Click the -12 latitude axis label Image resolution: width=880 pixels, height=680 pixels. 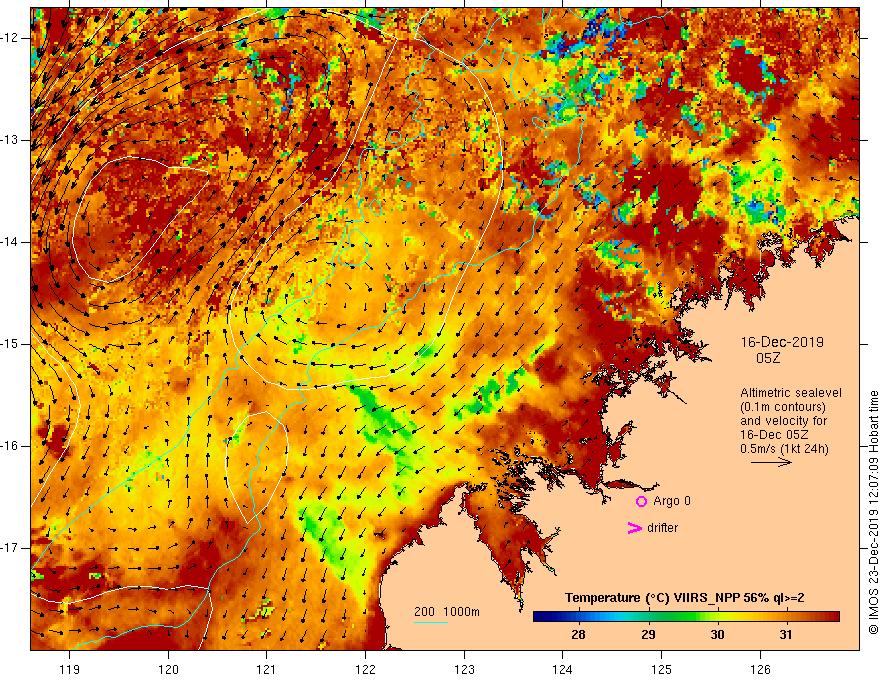[x=11, y=38]
